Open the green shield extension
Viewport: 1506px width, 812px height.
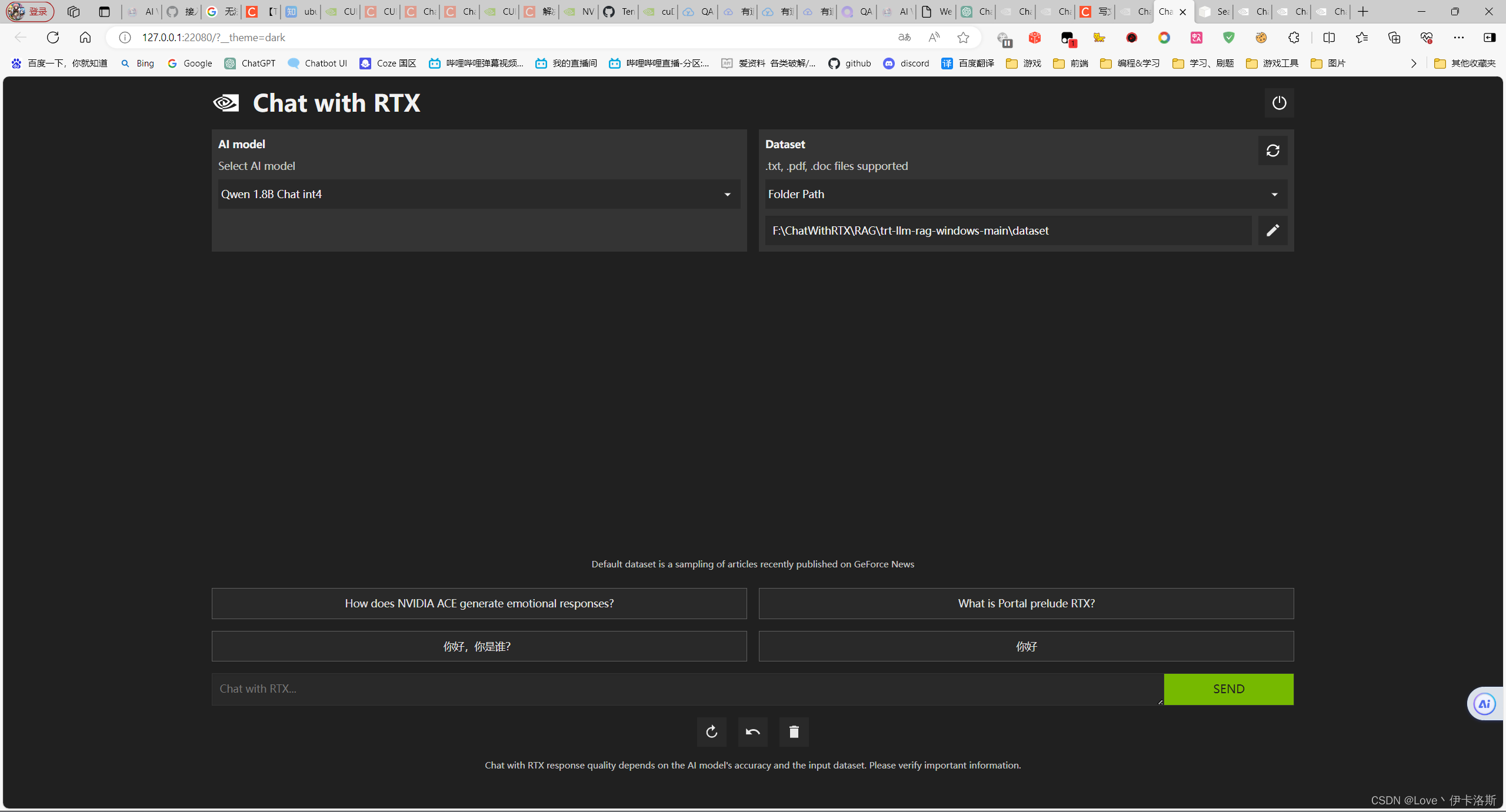(1229, 38)
